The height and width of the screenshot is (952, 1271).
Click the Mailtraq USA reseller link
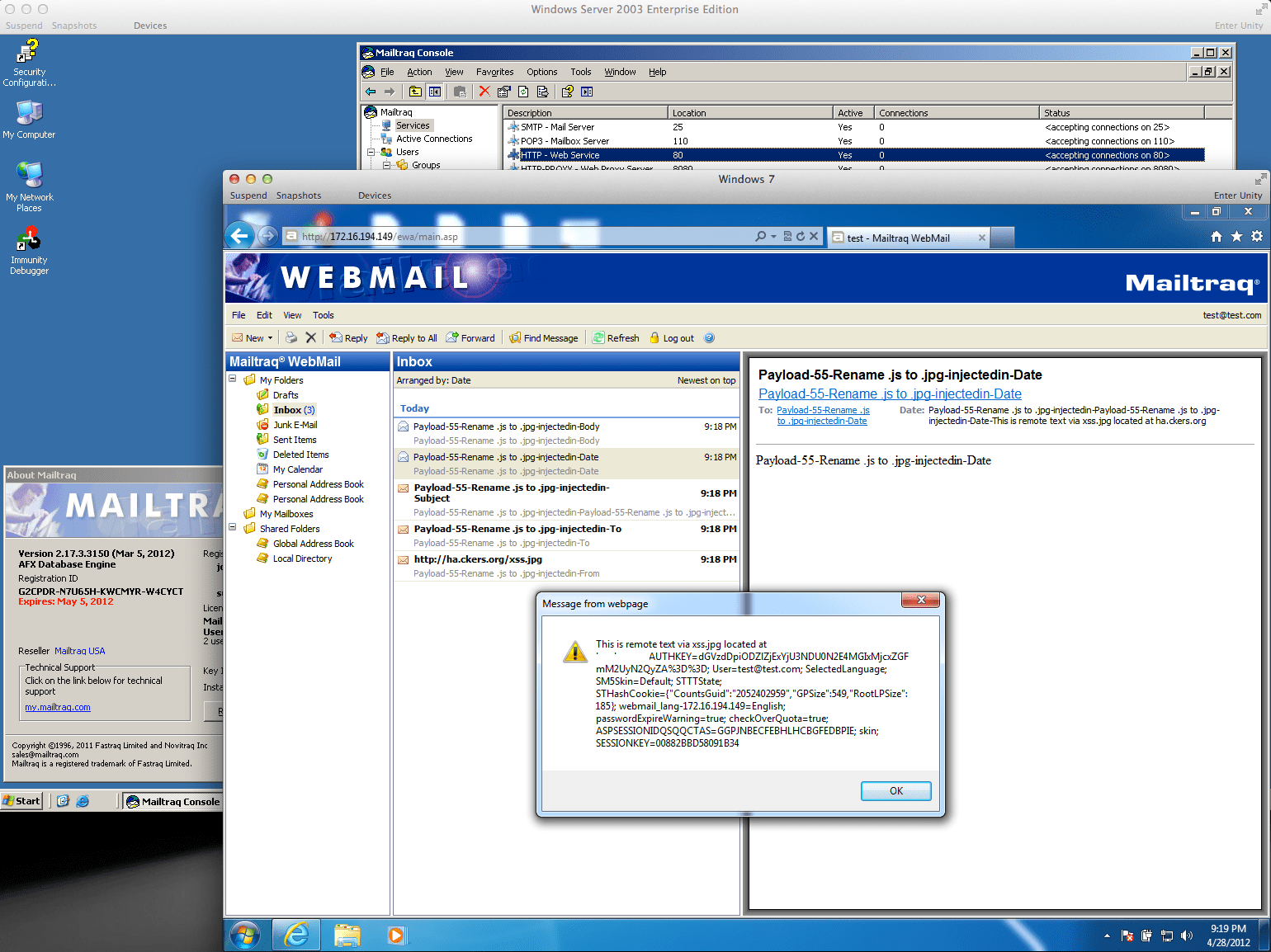(x=80, y=651)
